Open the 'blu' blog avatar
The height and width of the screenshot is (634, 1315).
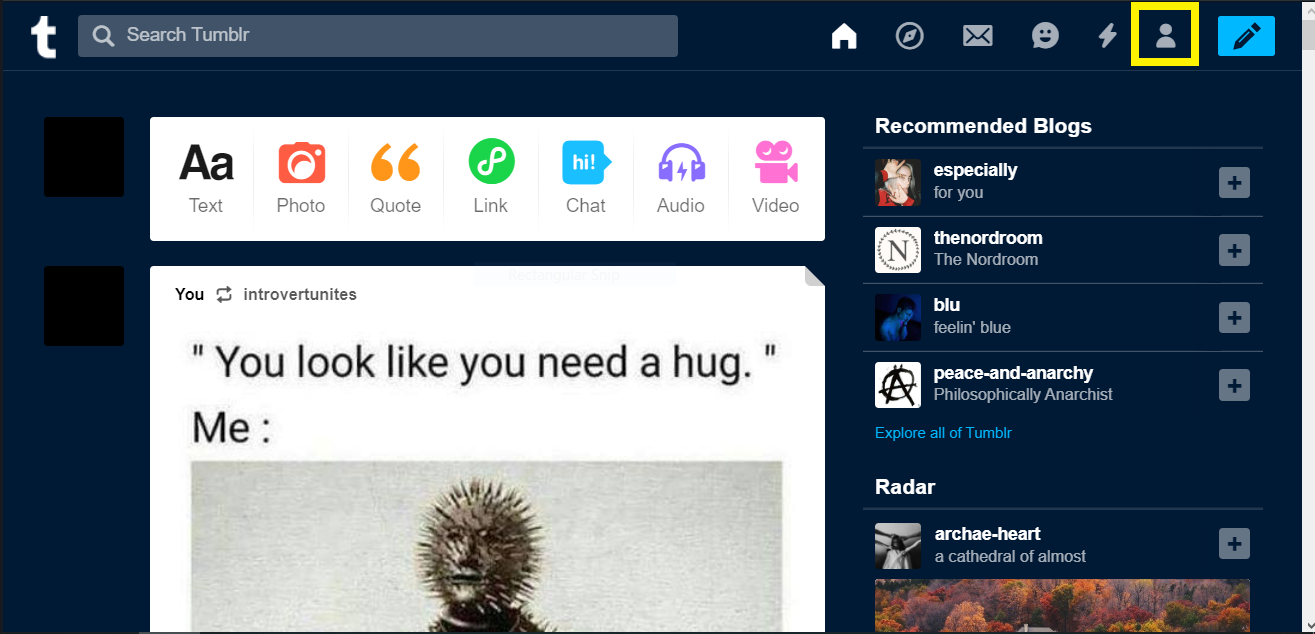pyautogui.click(x=898, y=317)
